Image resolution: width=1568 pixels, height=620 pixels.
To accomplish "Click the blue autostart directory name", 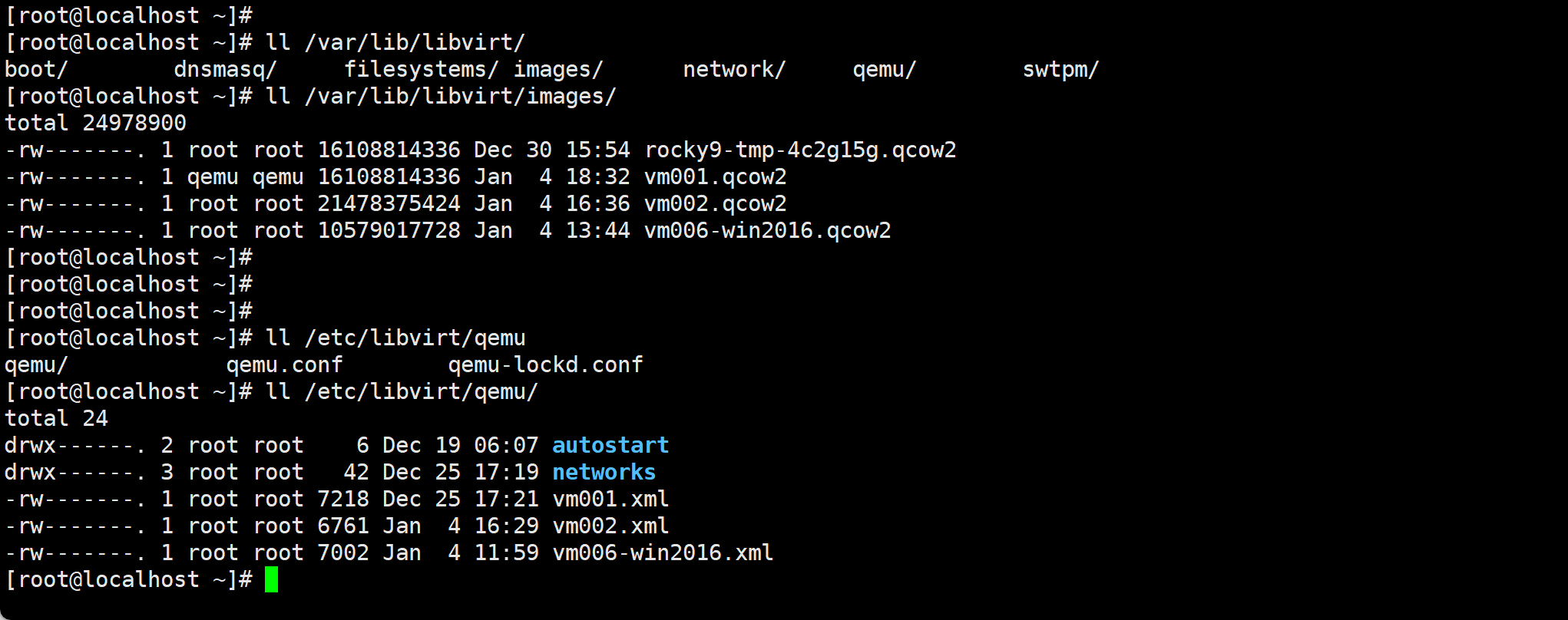I will pyautogui.click(x=610, y=446).
